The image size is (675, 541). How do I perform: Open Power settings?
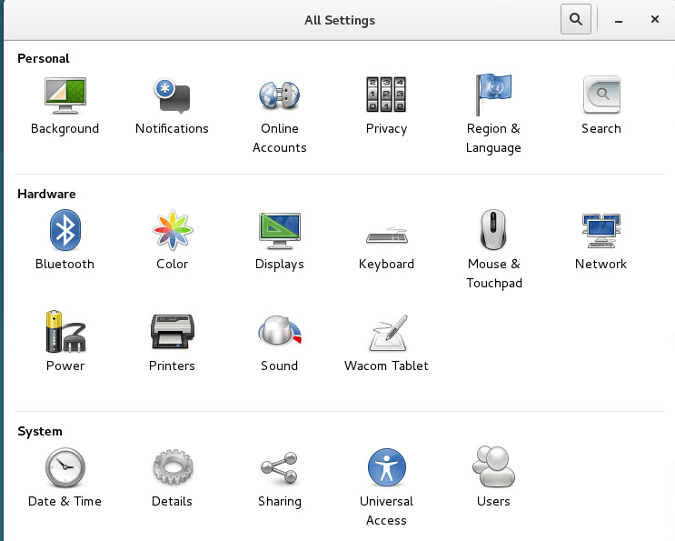click(x=65, y=333)
